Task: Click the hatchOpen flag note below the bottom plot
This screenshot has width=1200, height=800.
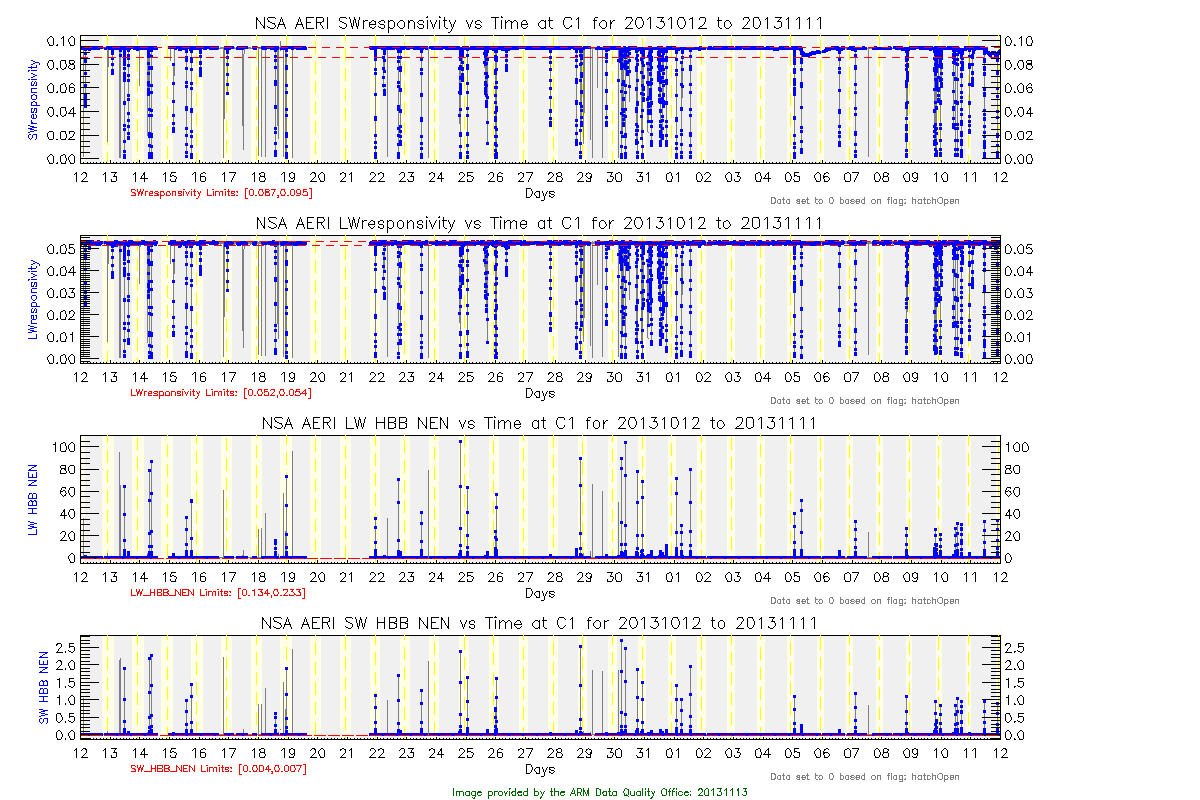Action: (864, 777)
